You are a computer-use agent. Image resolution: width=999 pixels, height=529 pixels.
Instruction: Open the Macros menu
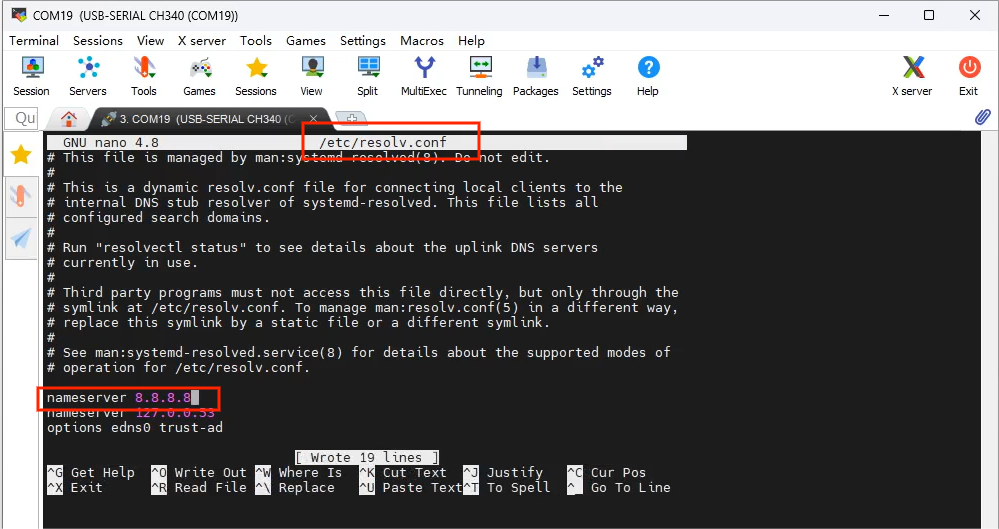coord(422,41)
